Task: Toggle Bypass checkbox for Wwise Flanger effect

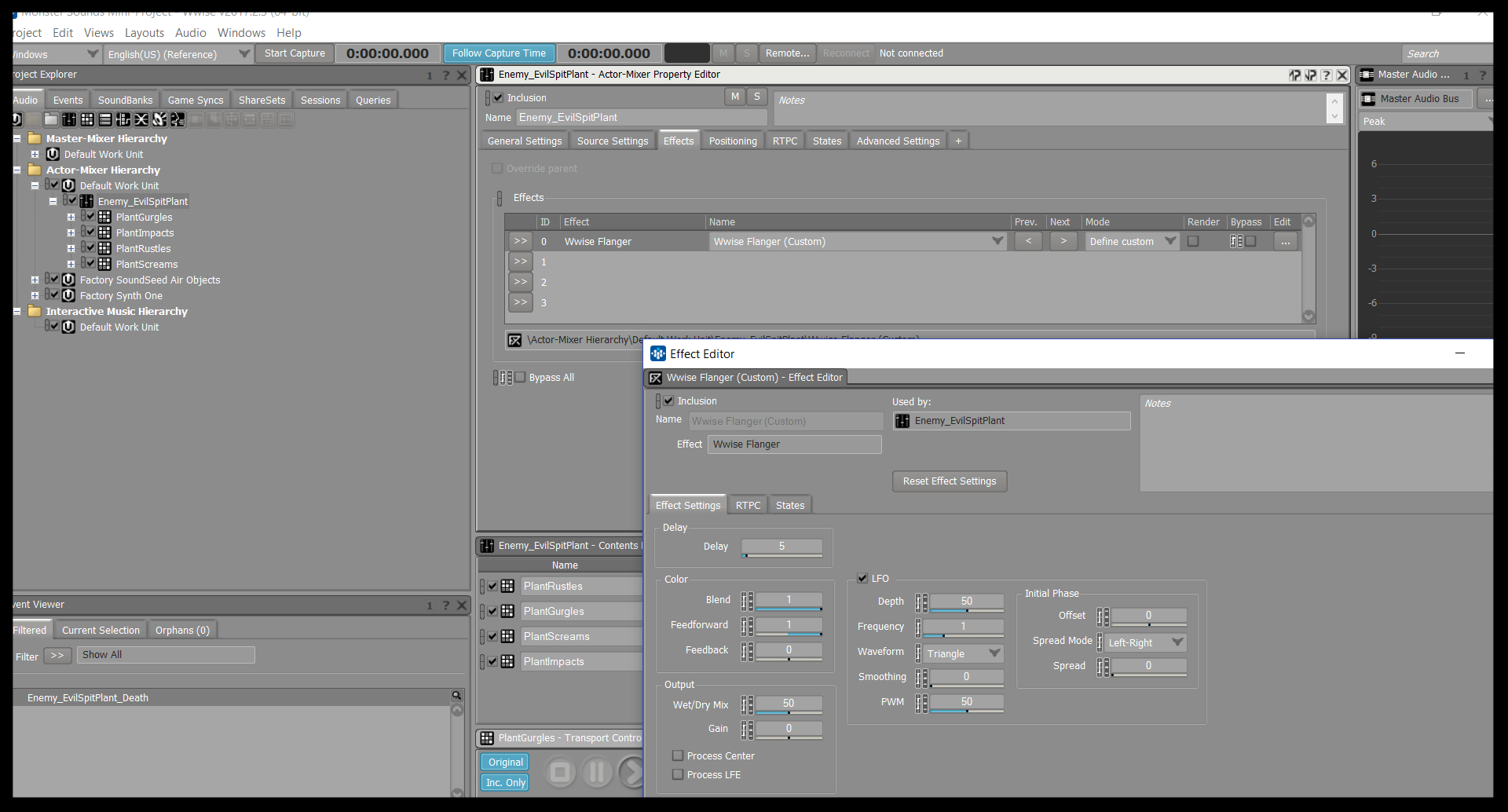Action: pos(1251,241)
